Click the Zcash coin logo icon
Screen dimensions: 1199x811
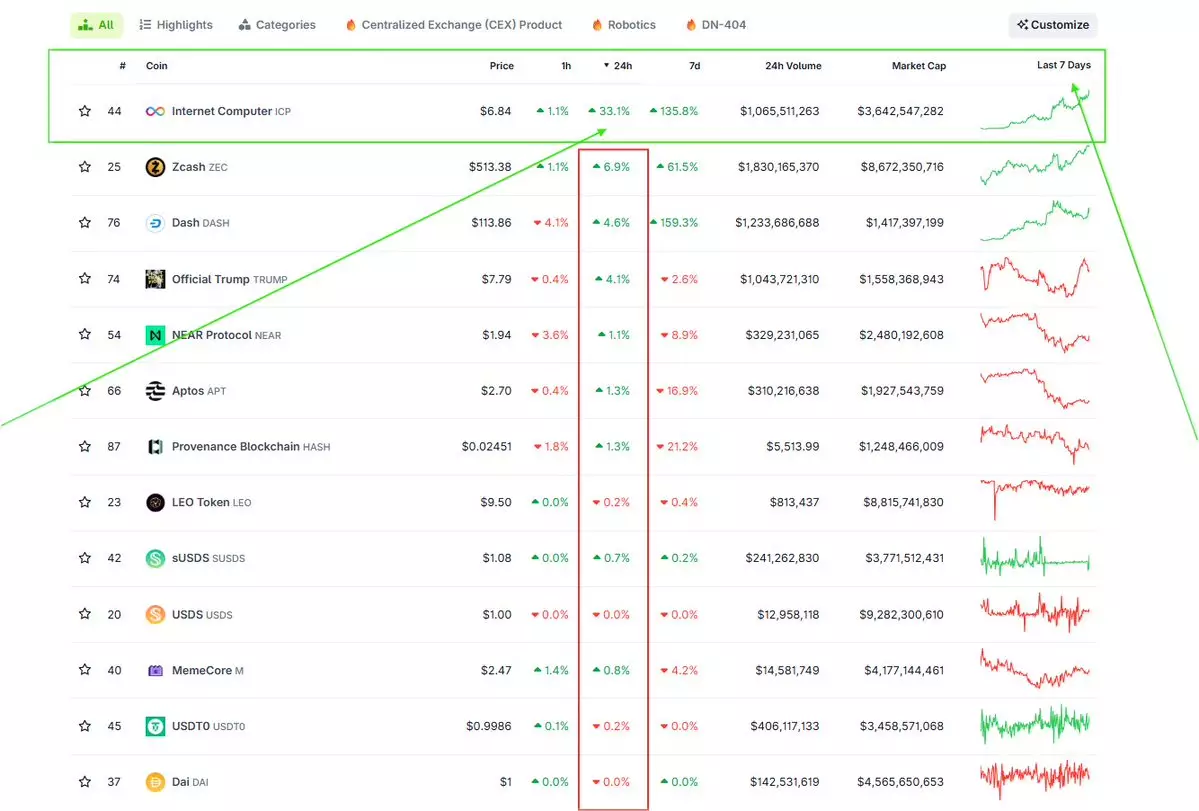pyautogui.click(x=155, y=167)
